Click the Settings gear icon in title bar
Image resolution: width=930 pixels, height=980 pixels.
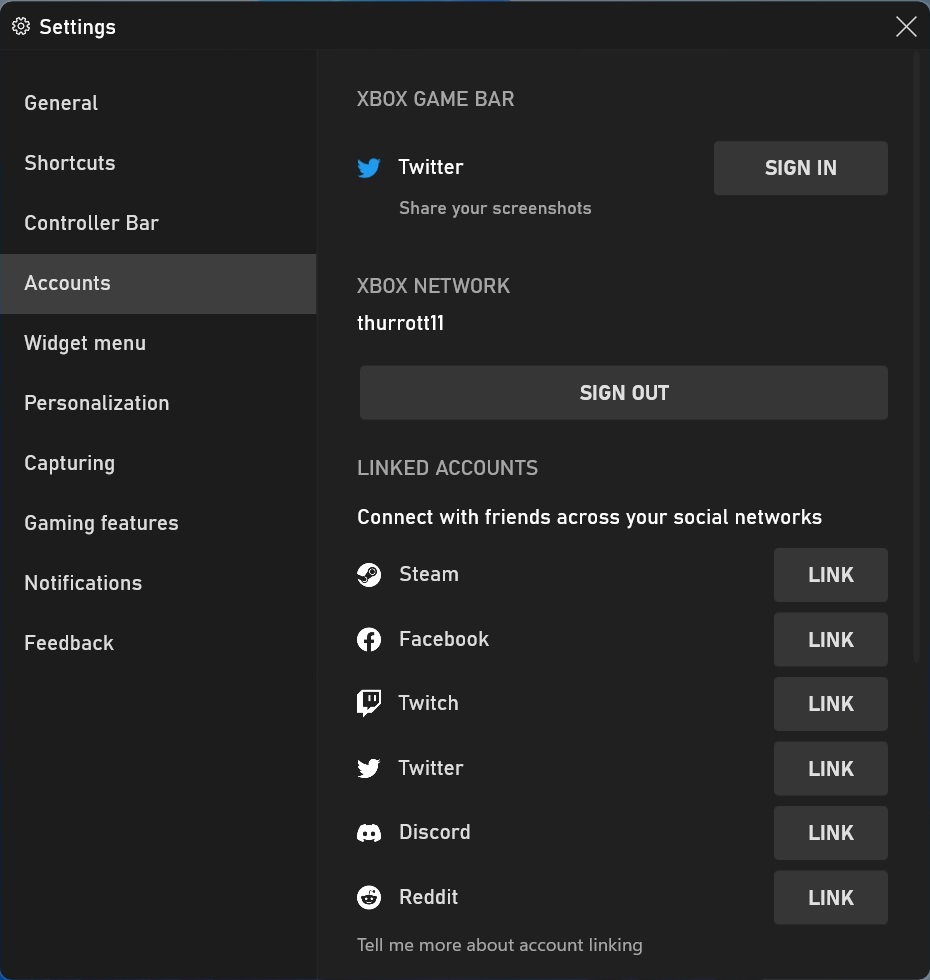21,27
